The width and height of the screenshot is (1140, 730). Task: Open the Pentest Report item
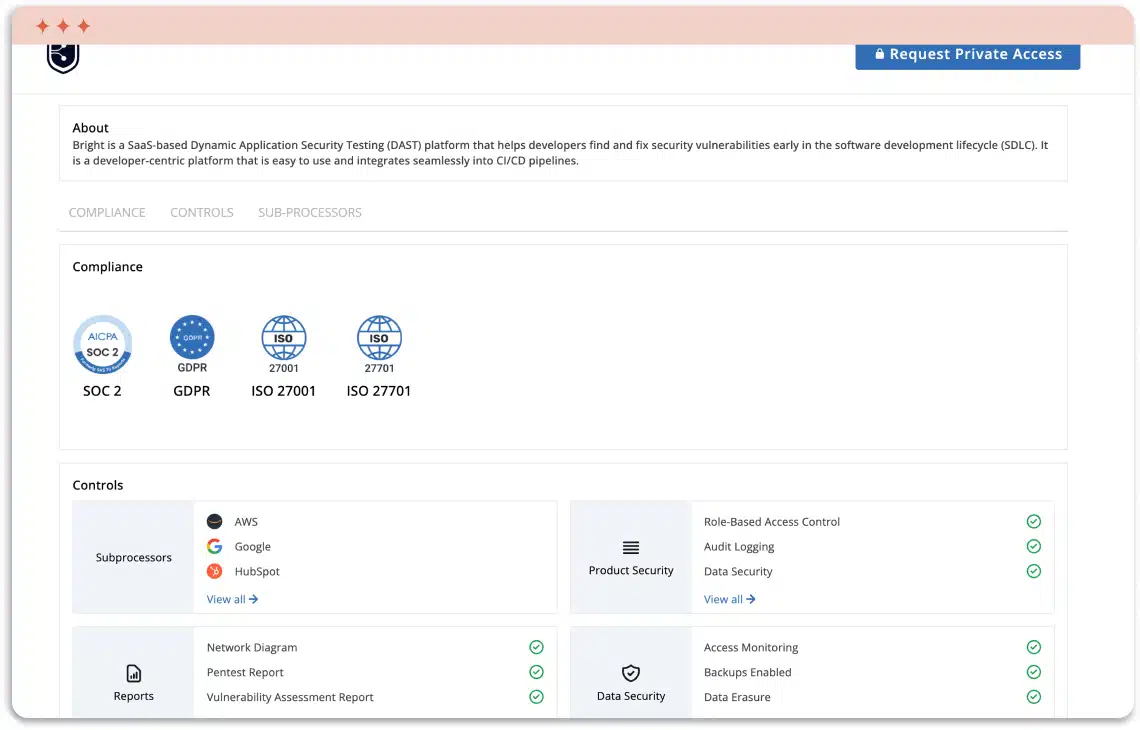point(245,672)
